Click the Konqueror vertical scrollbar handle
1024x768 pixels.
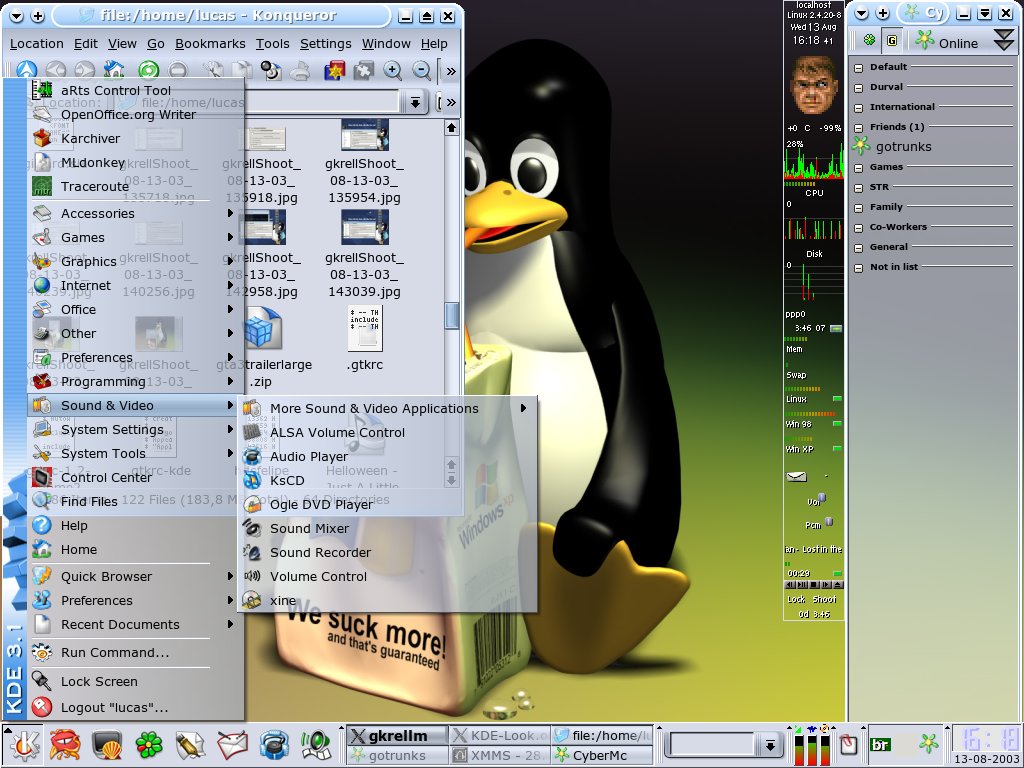[x=451, y=316]
